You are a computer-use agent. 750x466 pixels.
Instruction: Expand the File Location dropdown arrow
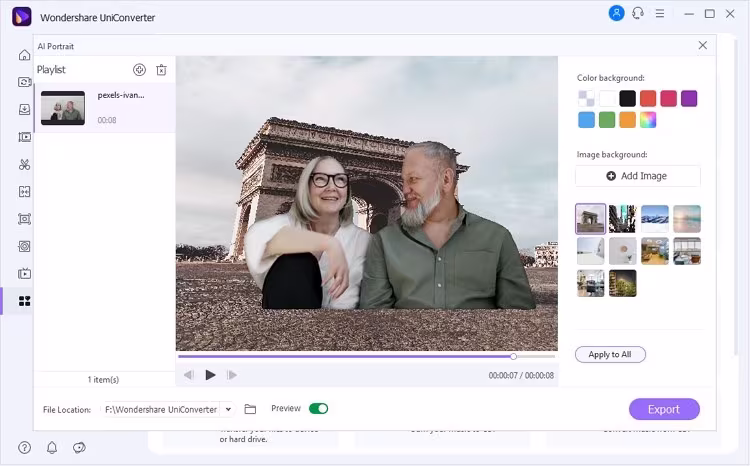[x=229, y=409]
